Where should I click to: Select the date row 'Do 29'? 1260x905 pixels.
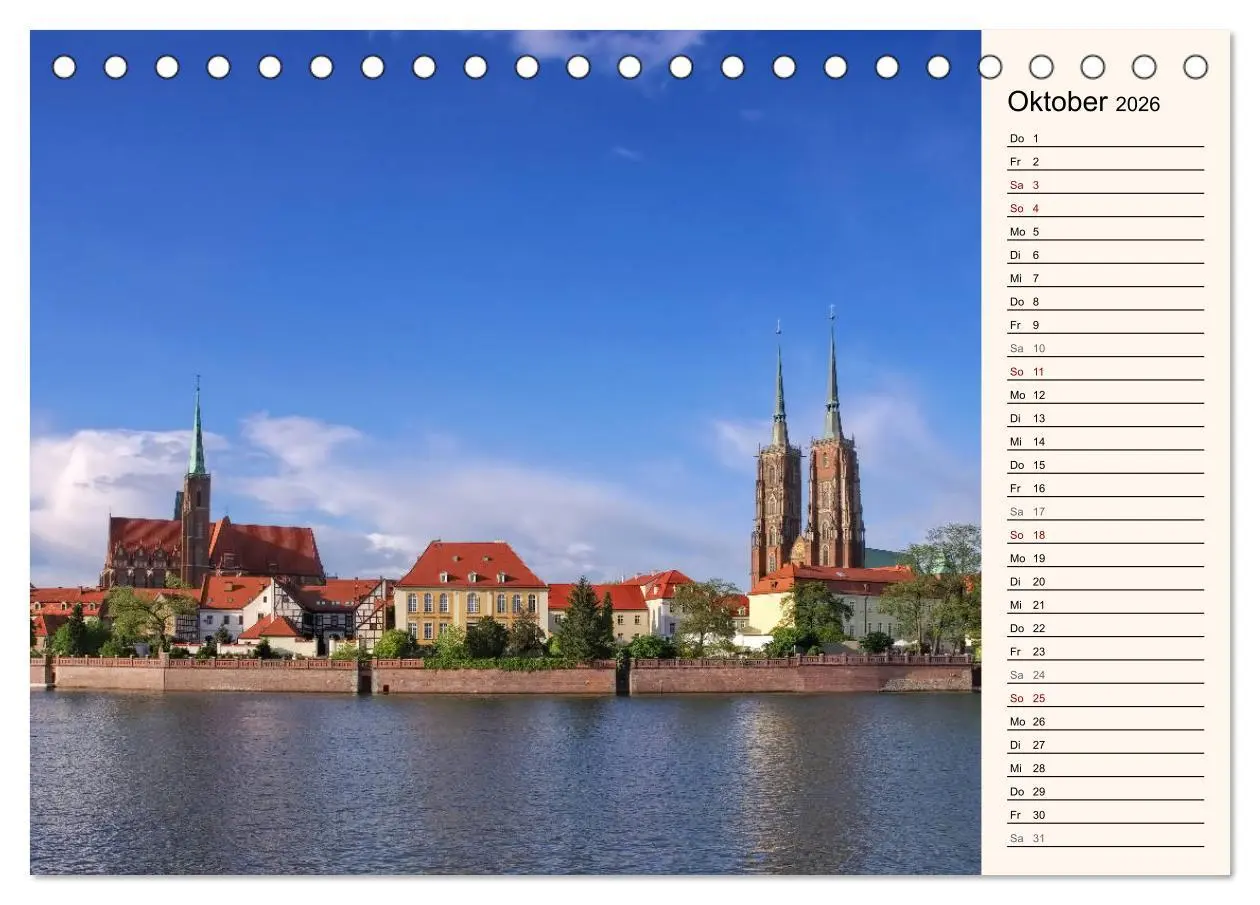click(1105, 791)
